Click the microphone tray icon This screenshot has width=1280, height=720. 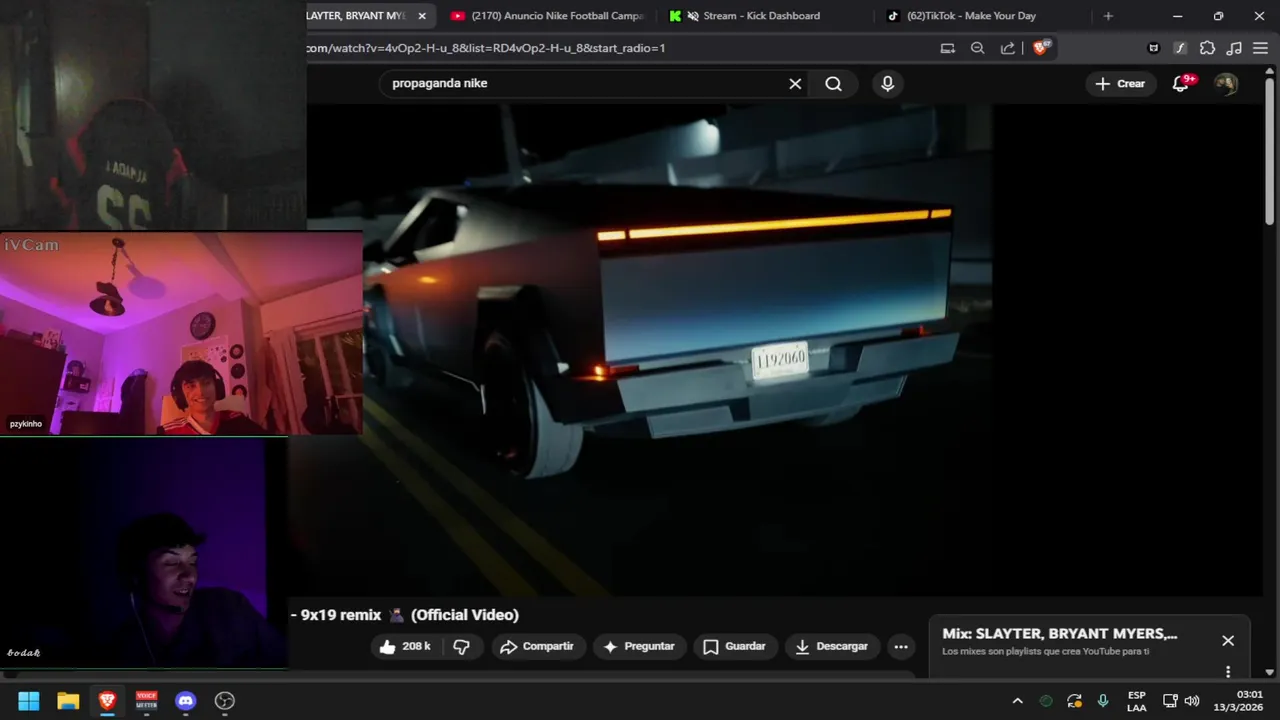click(x=1102, y=701)
